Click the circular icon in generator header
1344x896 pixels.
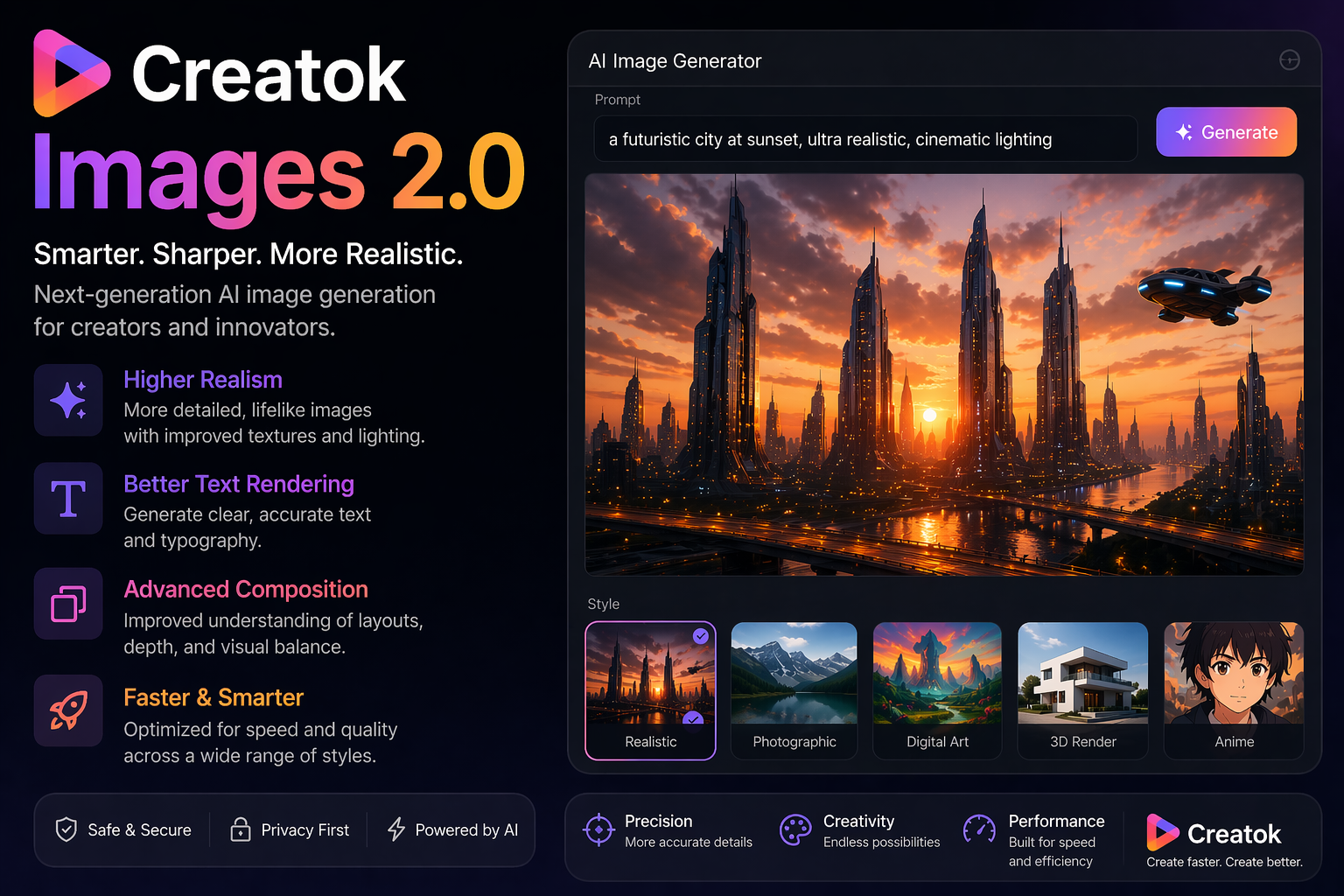(x=1289, y=60)
